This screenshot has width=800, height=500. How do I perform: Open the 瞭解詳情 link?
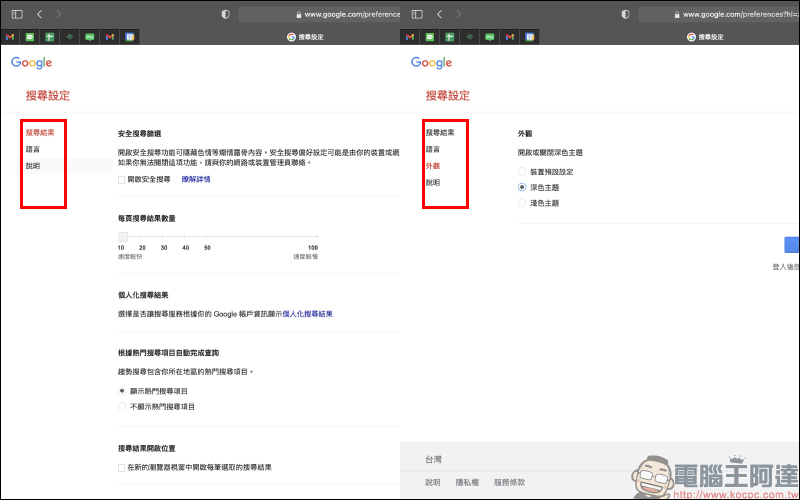(x=196, y=180)
